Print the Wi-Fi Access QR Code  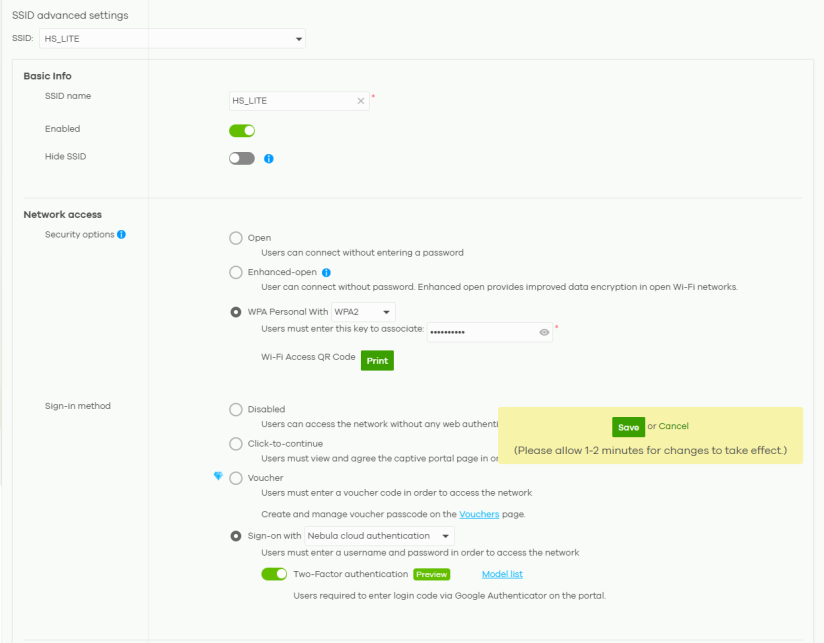(x=377, y=360)
